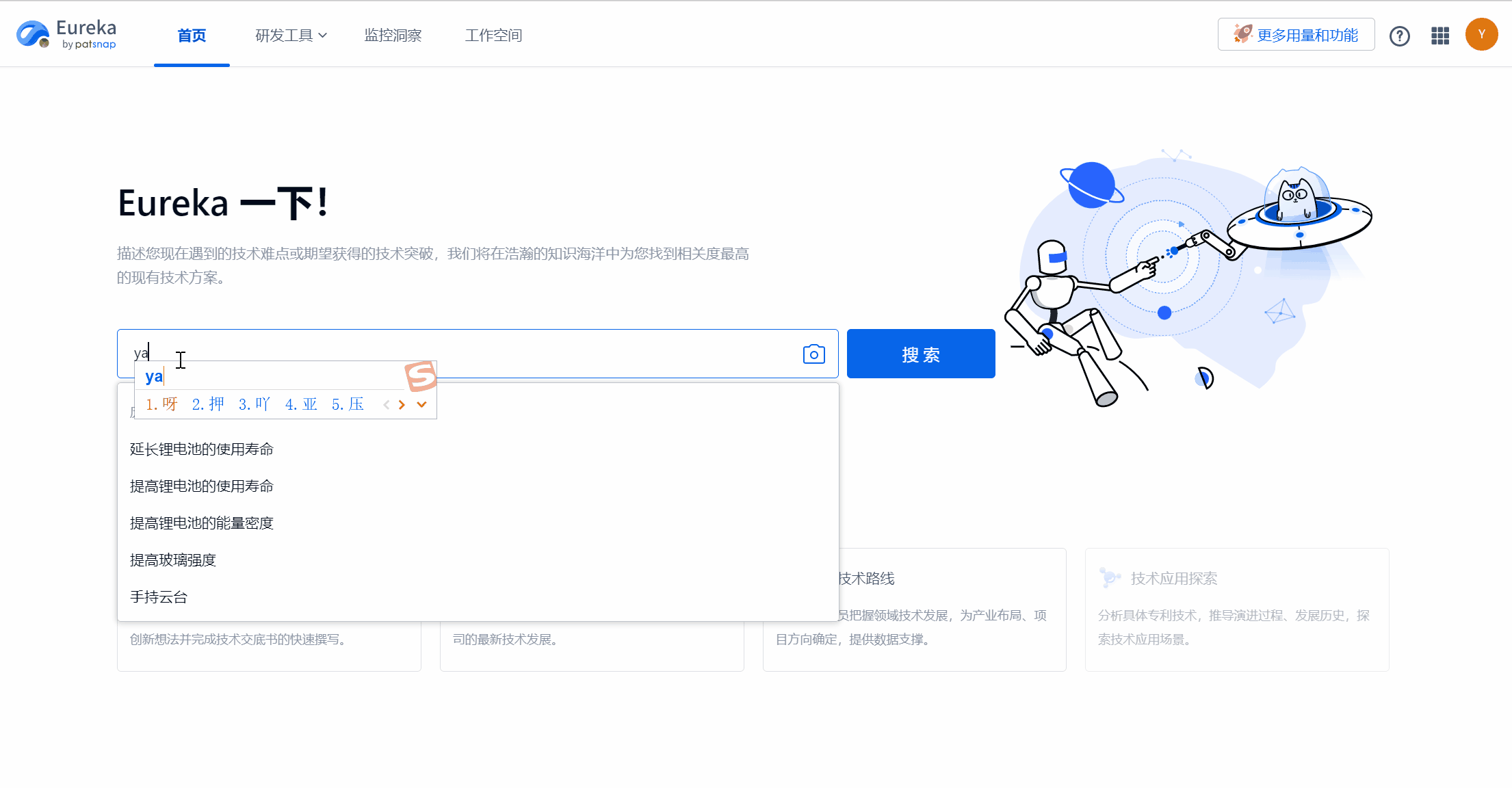This screenshot has width=1512, height=788.
Task: Choose IME candidate 1. 呀
Action: (x=161, y=404)
